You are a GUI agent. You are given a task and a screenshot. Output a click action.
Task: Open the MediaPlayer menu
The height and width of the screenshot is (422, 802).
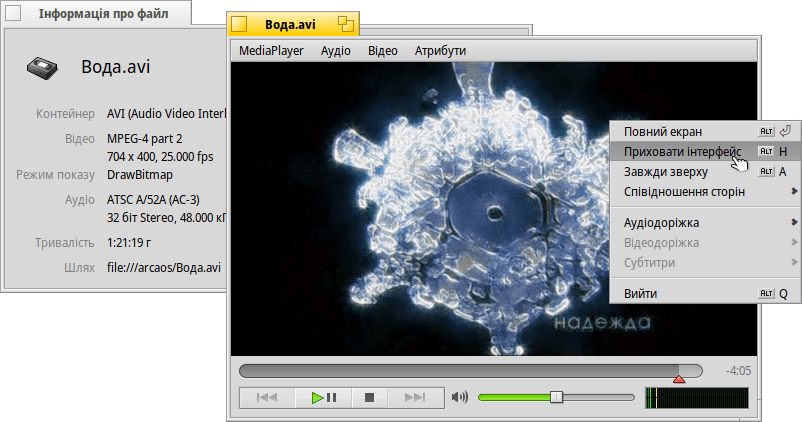click(x=271, y=51)
